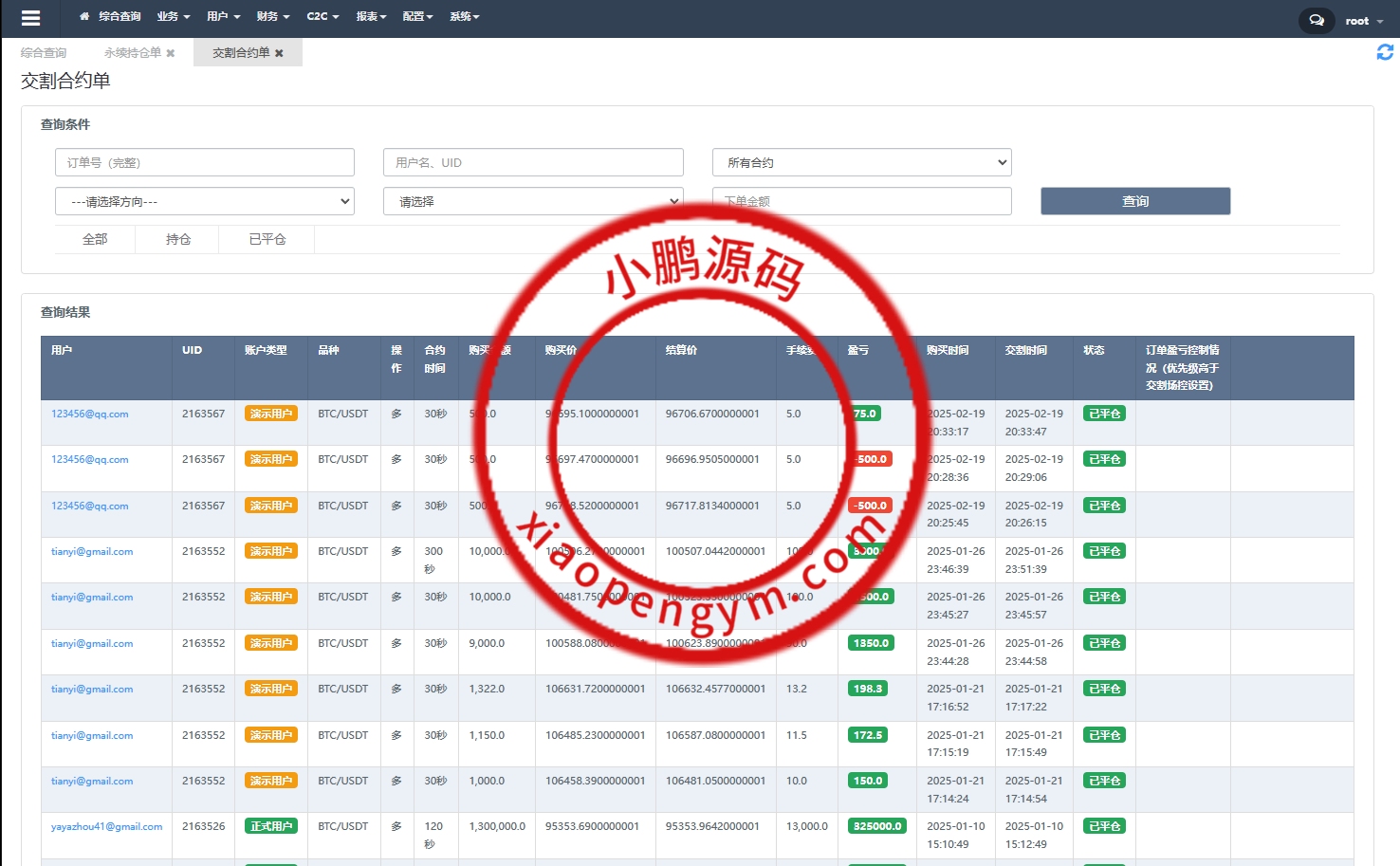
Task: Expand the 请选择 dropdown
Action: pyautogui.click(x=533, y=201)
